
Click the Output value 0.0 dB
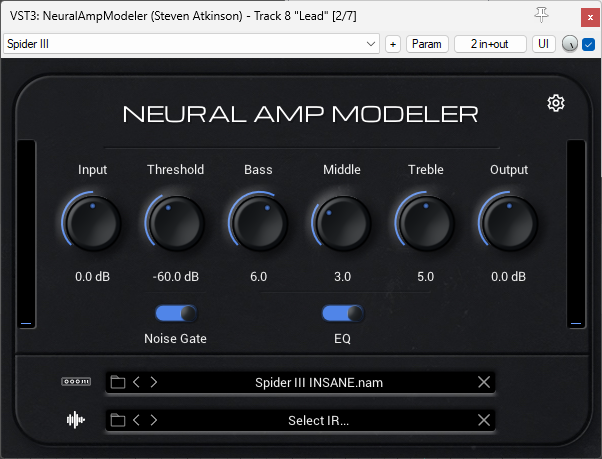[x=508, y=277]
